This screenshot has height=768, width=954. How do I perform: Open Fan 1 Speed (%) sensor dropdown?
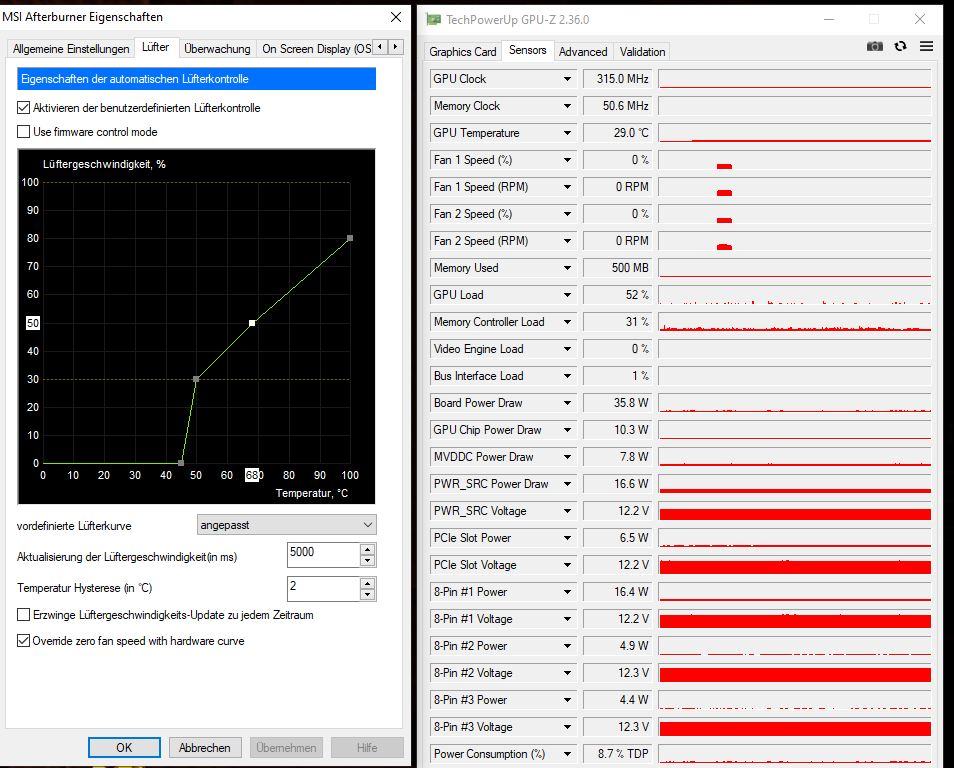tap(567, 160)
